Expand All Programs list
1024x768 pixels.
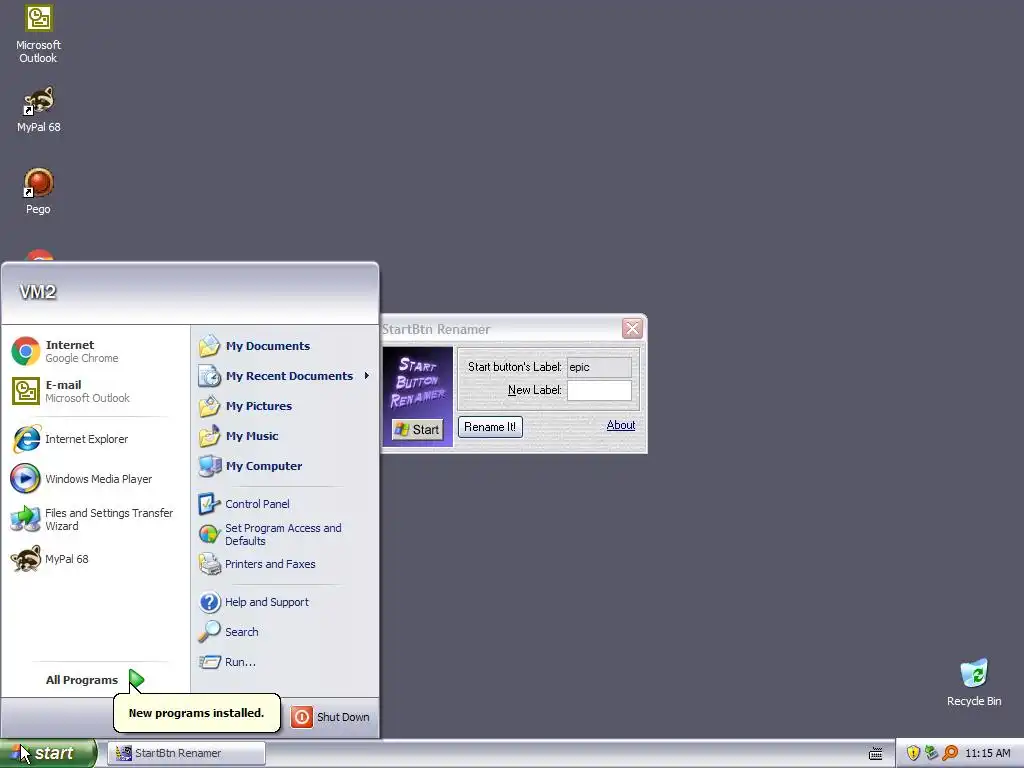[95, 680]
